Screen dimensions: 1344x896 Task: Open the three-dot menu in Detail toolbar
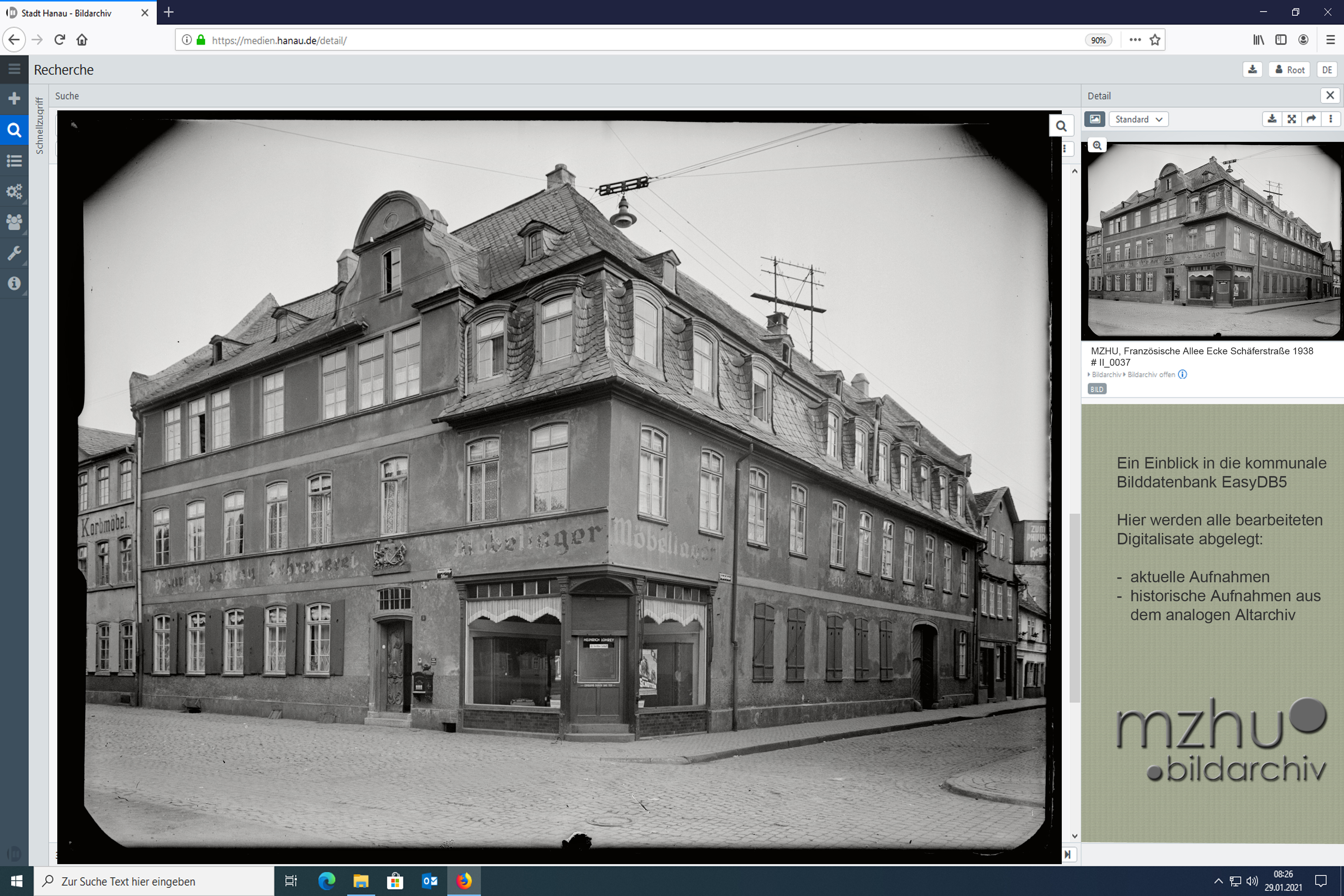click(x=1330, y=119)
